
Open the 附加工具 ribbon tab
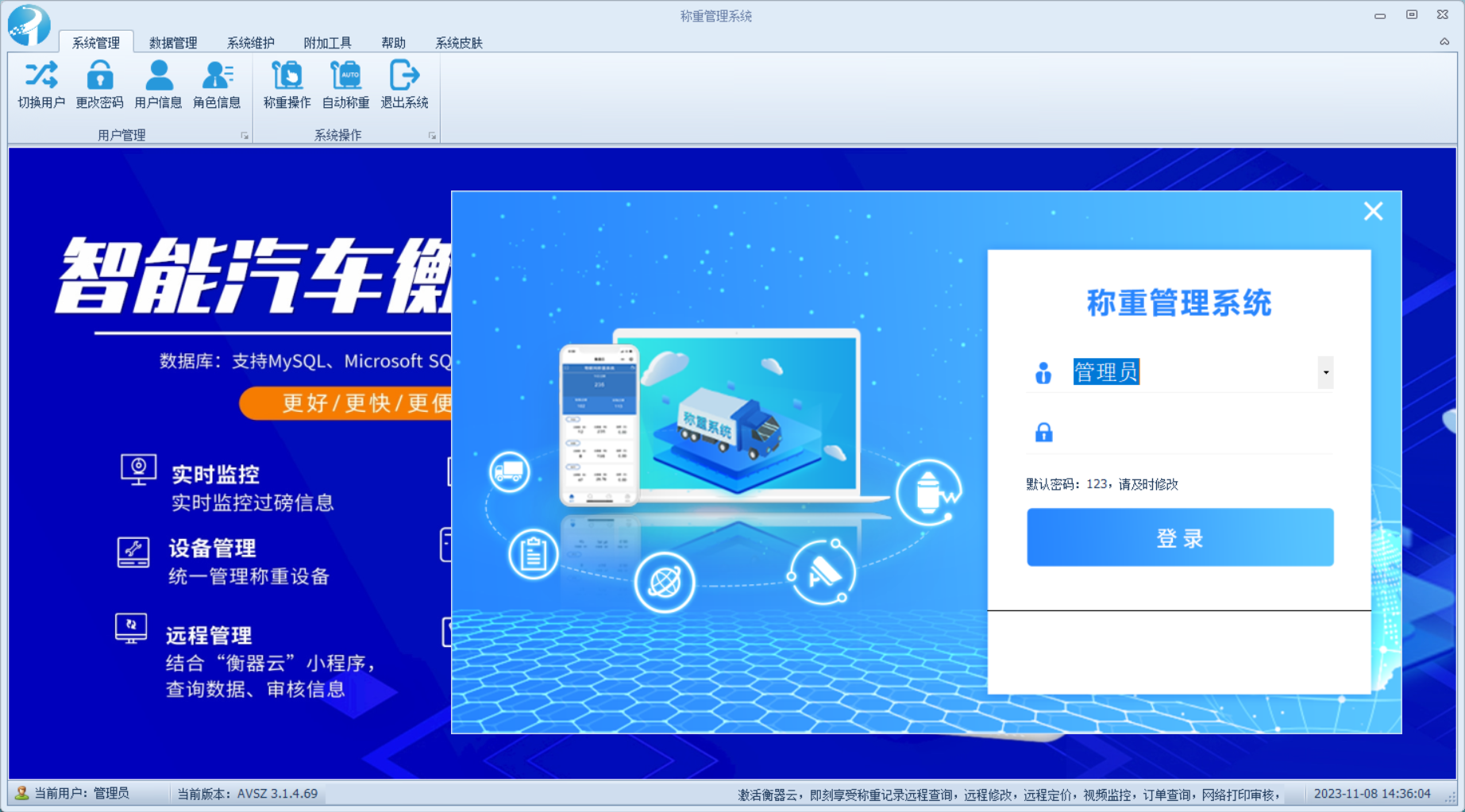click(327, 43)
